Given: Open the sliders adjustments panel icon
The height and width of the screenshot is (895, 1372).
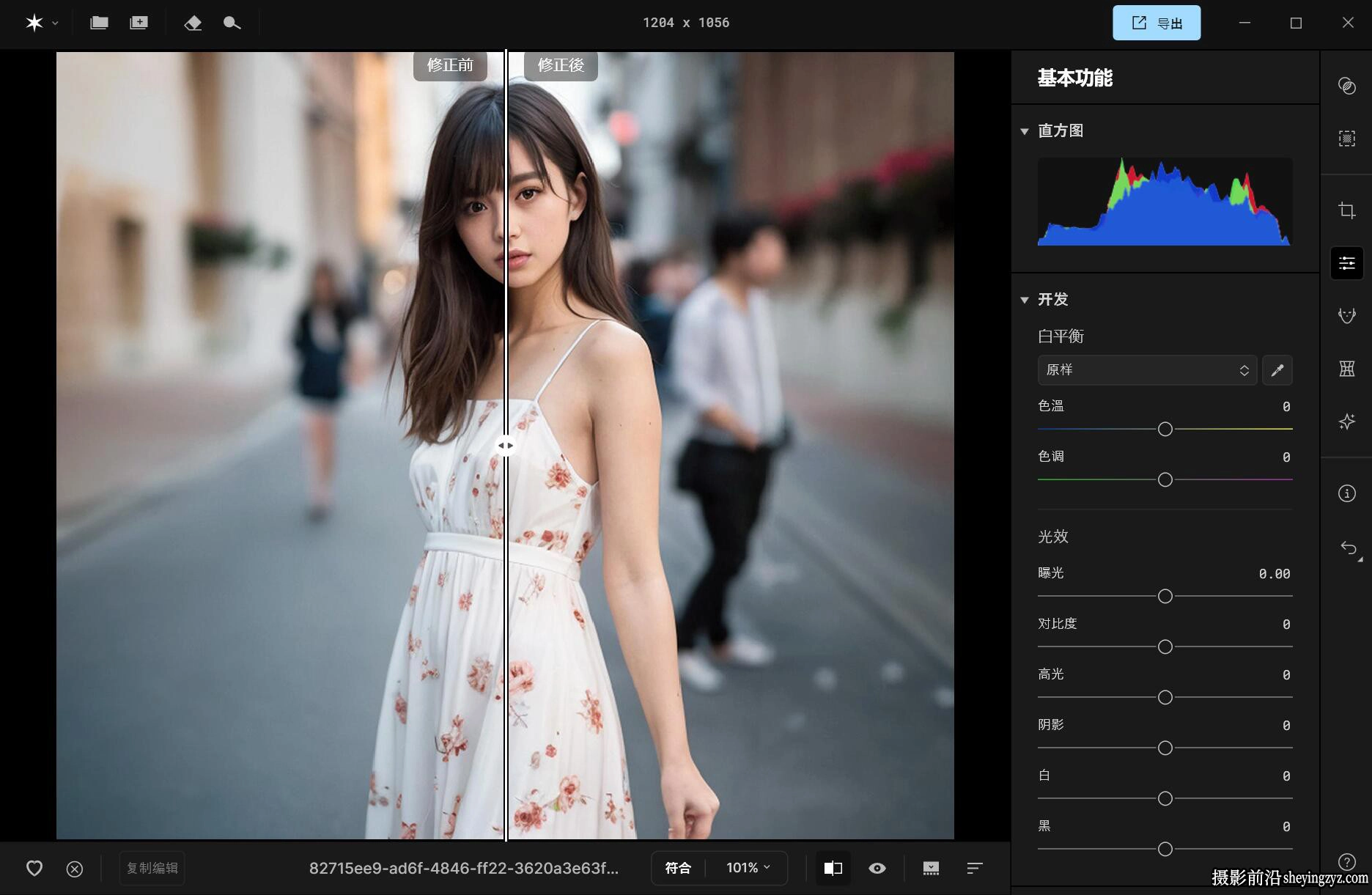Looking at the screenshot, I should click(x=1346, y=262).
